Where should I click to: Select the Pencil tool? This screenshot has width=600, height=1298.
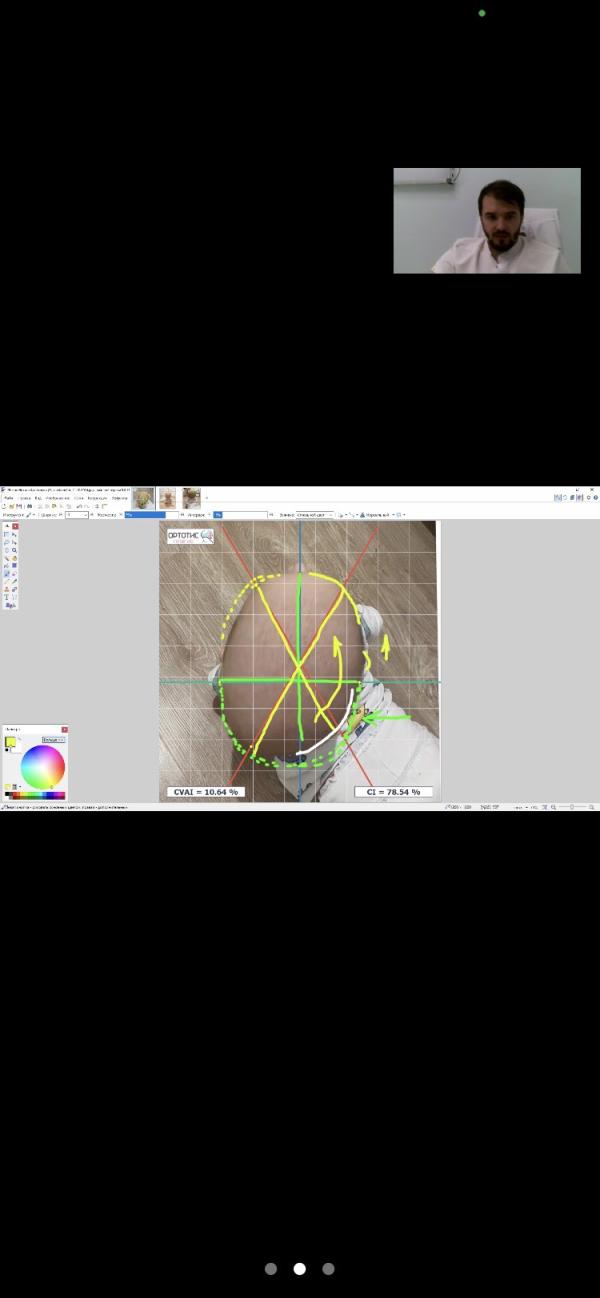(x=6, y=581)
